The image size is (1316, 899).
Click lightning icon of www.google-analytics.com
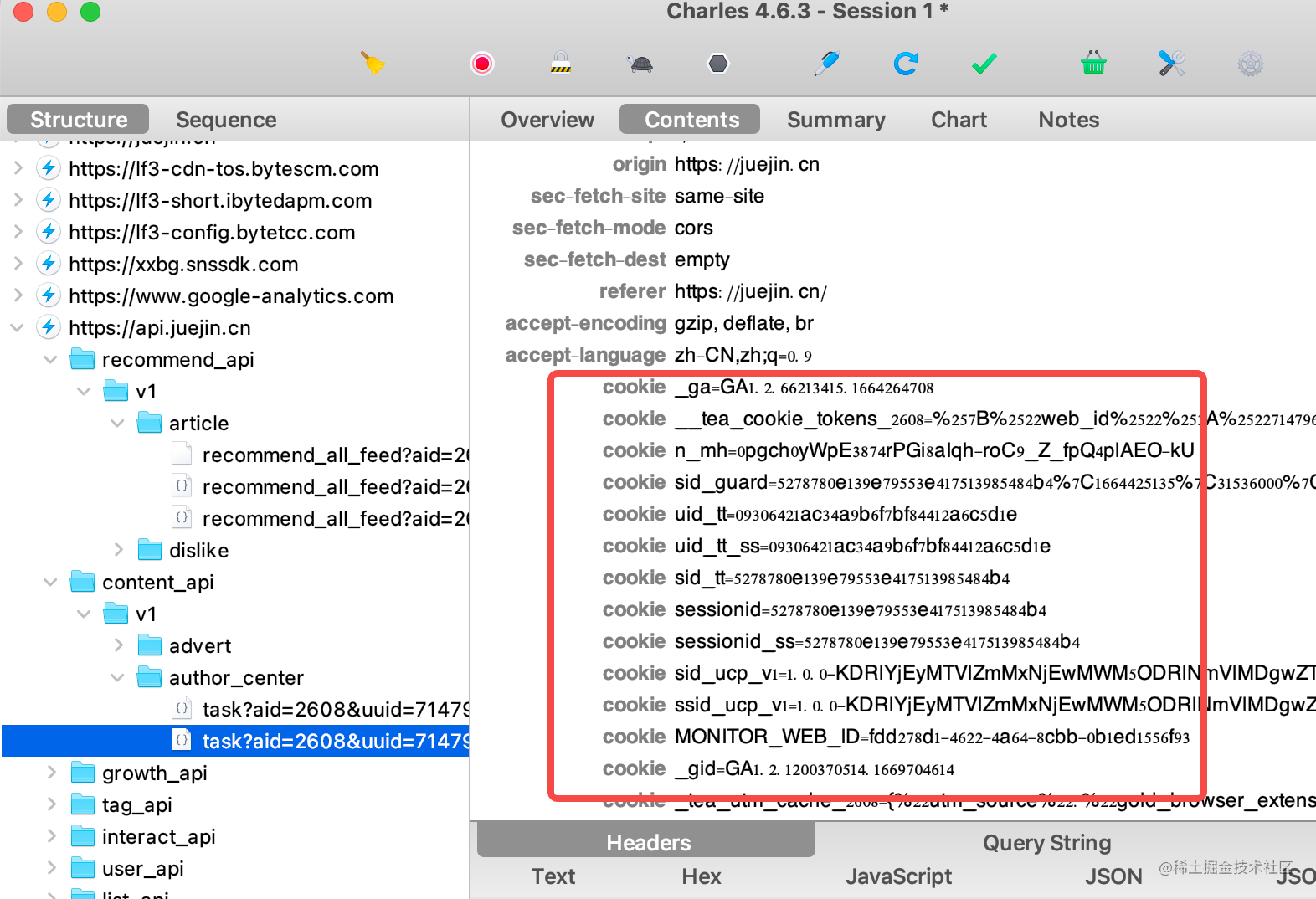(x=49, y=295)
